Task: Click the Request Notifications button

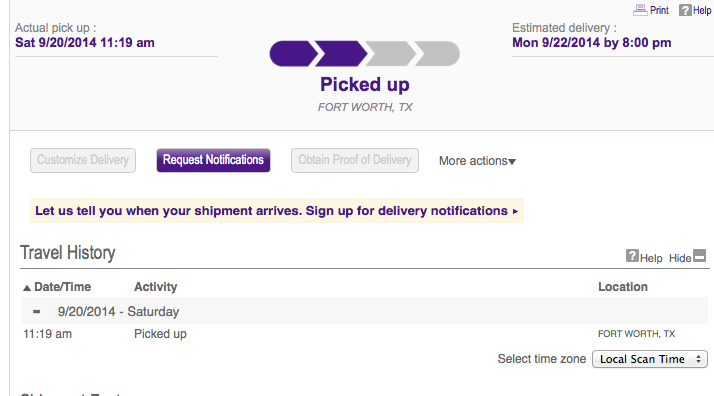Action: 213,160
